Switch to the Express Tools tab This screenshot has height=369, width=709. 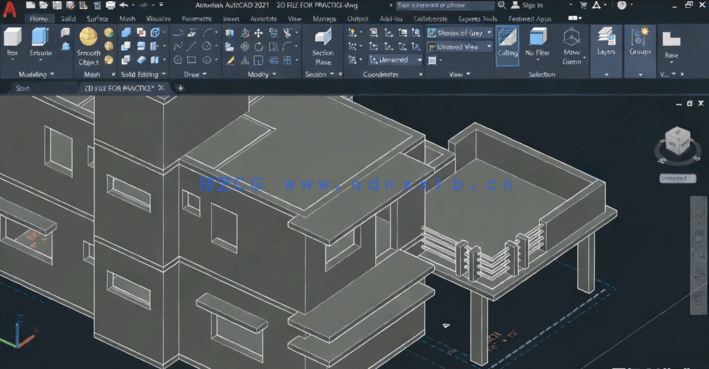[477, 19]
